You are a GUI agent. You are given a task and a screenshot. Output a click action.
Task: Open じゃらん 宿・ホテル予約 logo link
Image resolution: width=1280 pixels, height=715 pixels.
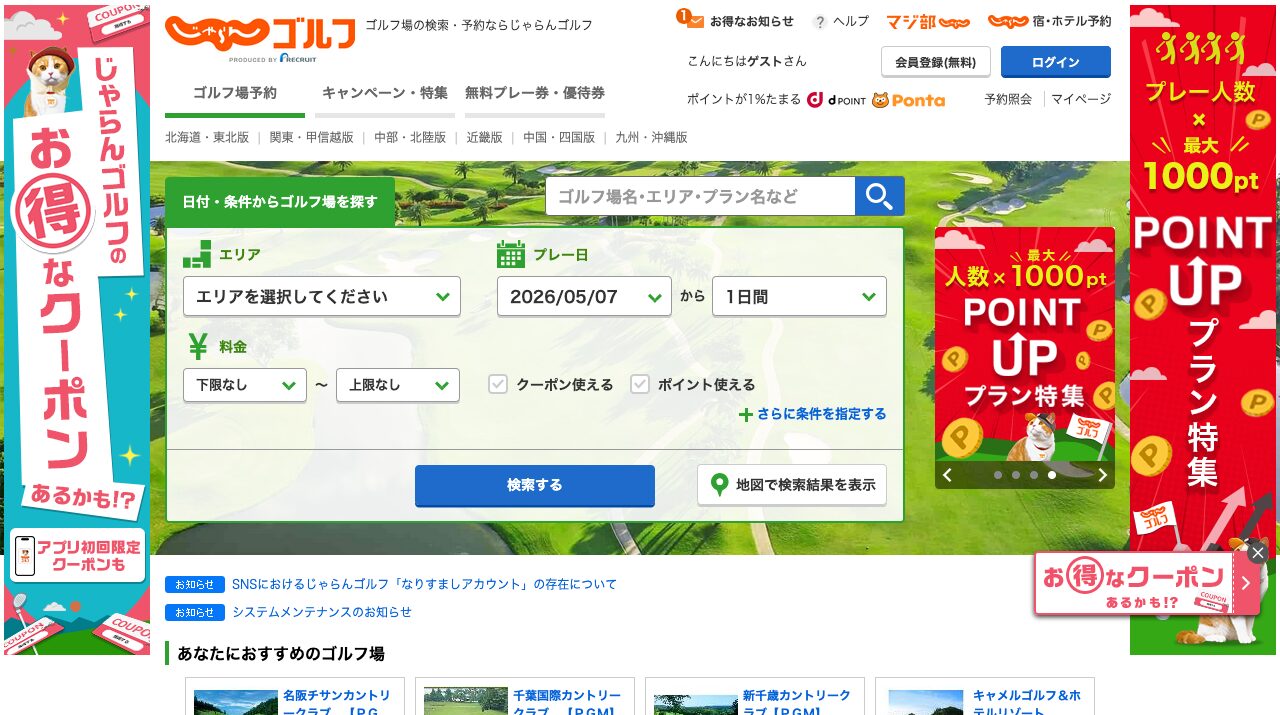(1049, 21)
